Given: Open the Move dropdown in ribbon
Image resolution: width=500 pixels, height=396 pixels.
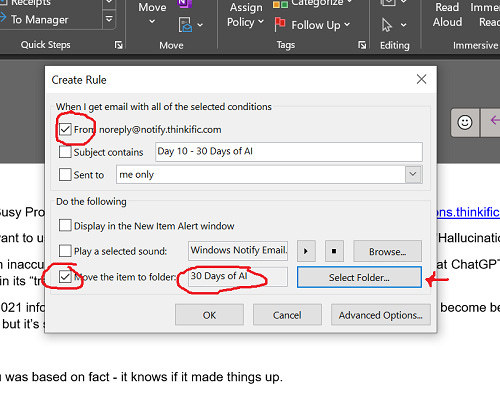Looking at the screenshot, I should [152, 13].
